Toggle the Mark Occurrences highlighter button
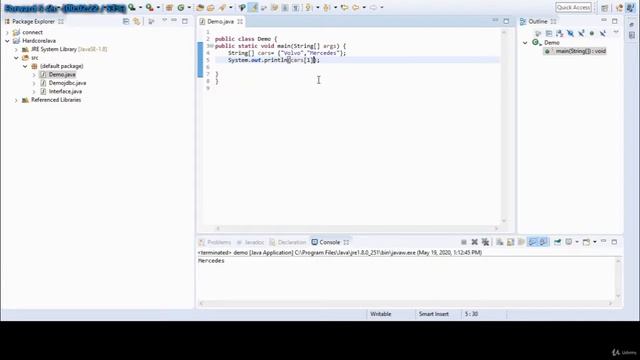 tap(253, 7)
